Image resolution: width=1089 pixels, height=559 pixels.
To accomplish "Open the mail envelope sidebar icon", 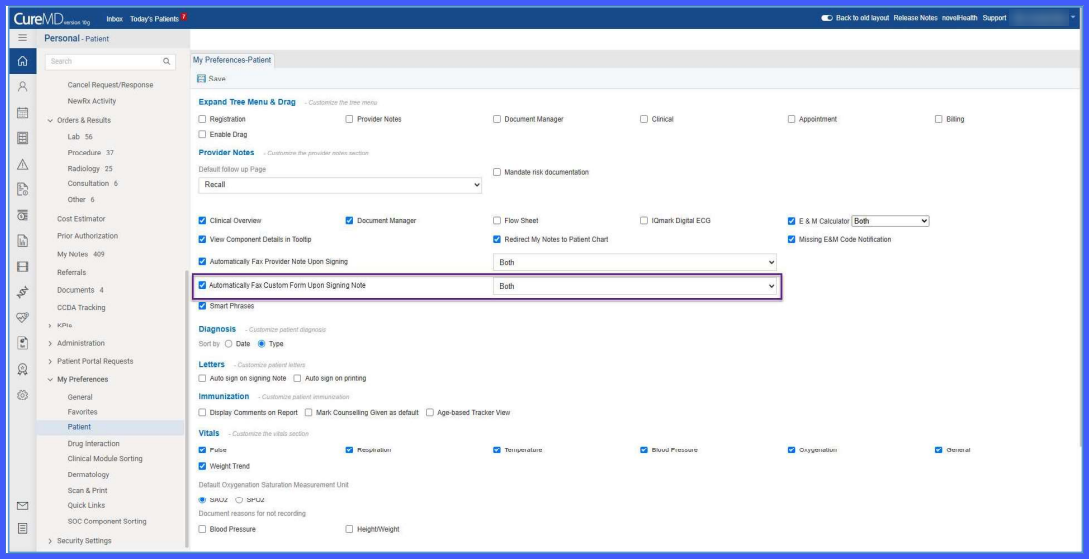I will (22, 506).
